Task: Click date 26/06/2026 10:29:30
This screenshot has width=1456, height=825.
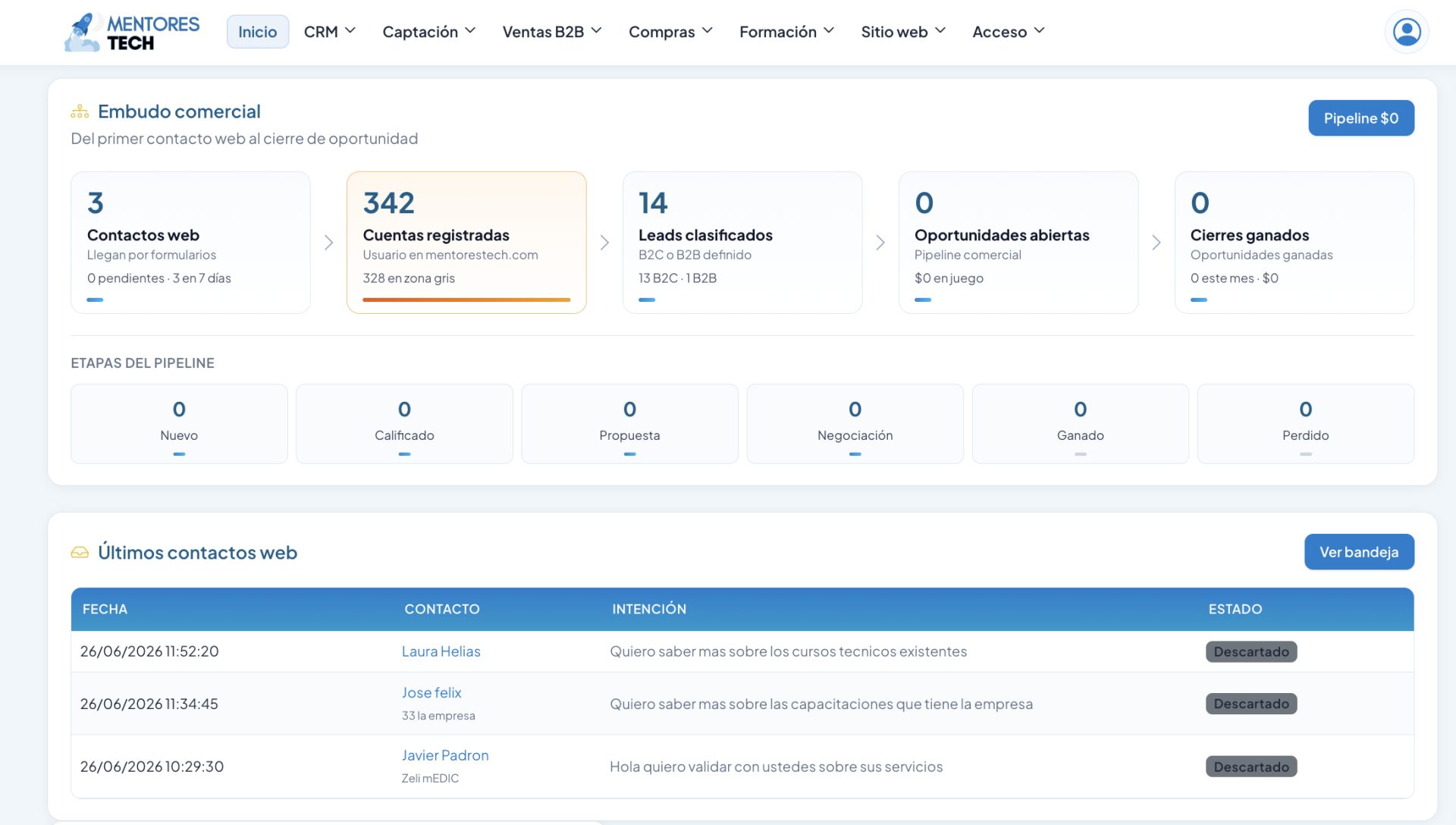Action: pyautogui.click(x=152, y=767)
